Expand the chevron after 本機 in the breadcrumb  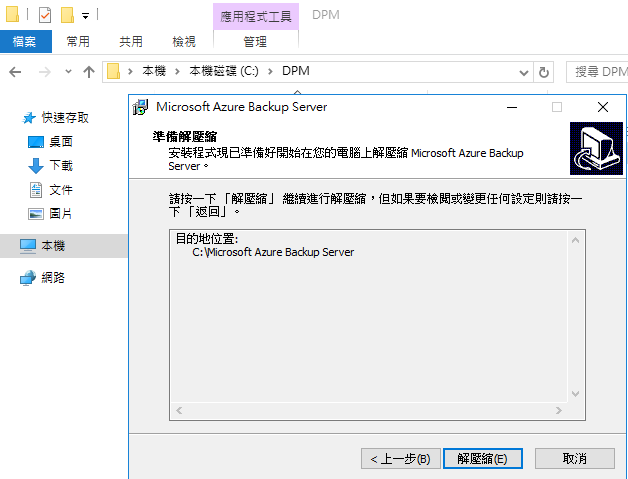tap(177, 71)
